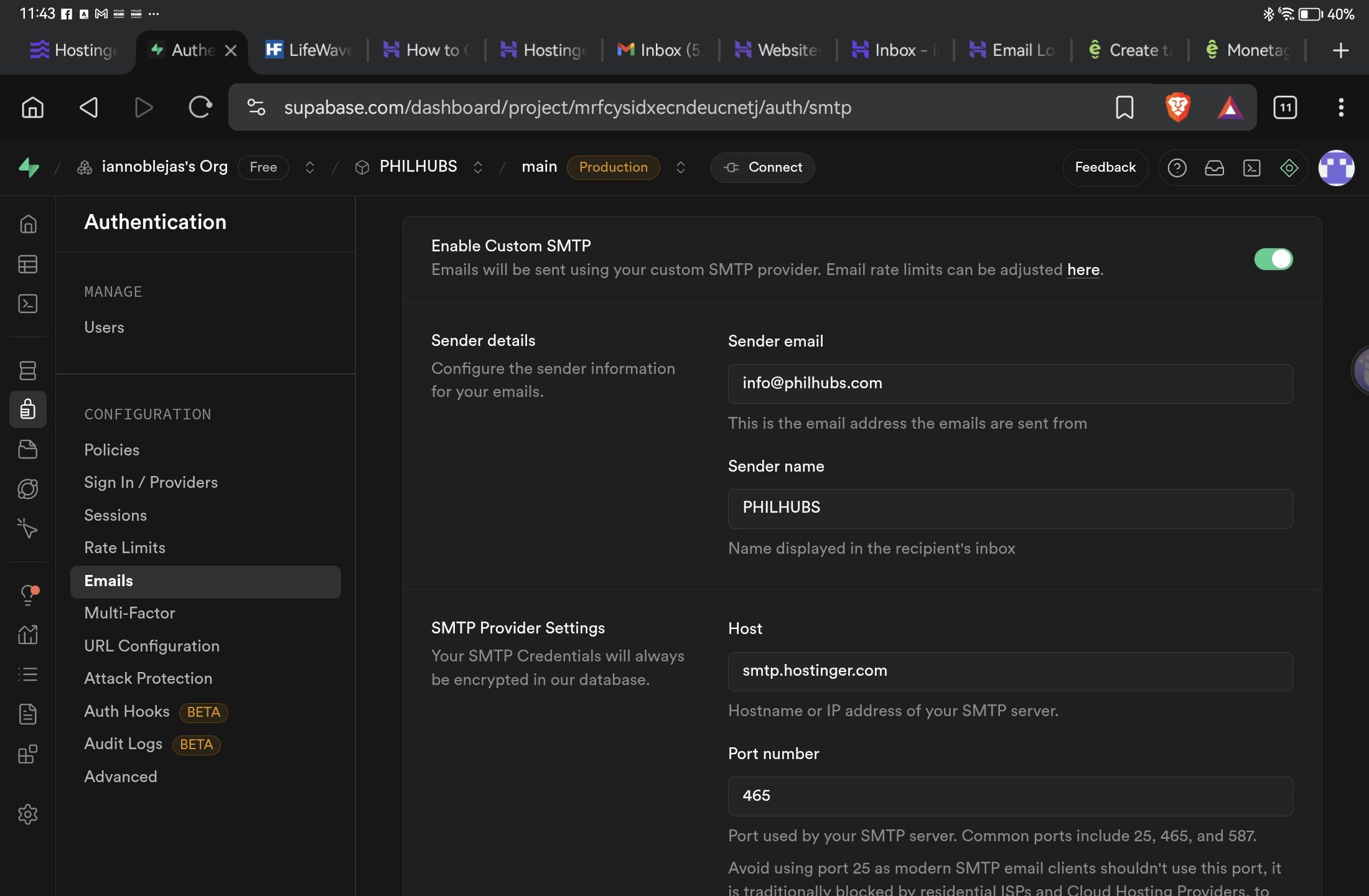Open Storage folder icon in sidebar

(27, 449)
